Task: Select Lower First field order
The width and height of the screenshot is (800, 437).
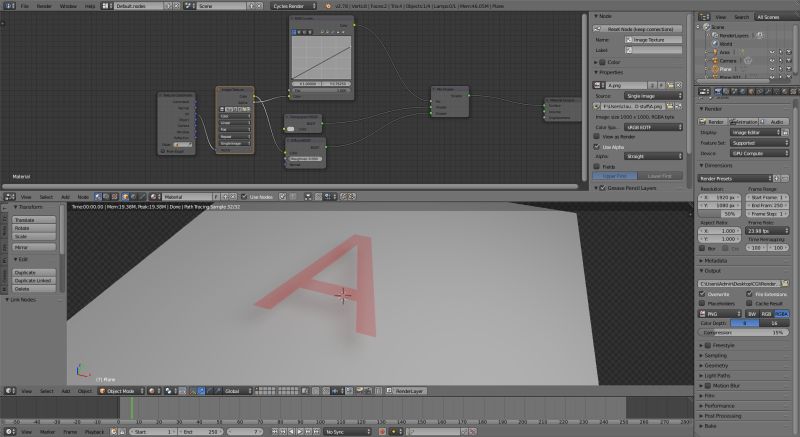Action: pyautogui.click(x=660, y=176)
